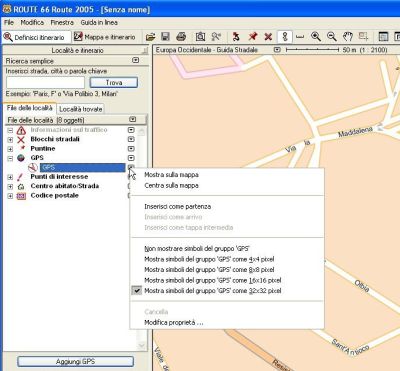This screenshot has width=400, height=371.
Task: Click the street search input field
Action: tap(45, 82)
